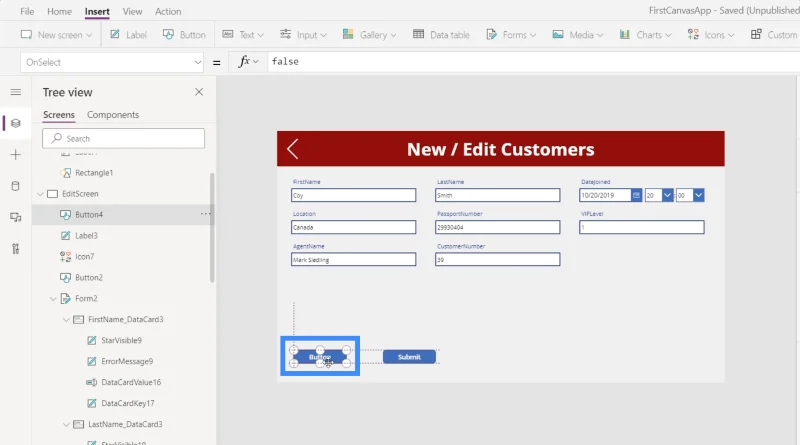Click the AgentName field Mark Siedling
This screenshot has width=800, height=445.
354,259
